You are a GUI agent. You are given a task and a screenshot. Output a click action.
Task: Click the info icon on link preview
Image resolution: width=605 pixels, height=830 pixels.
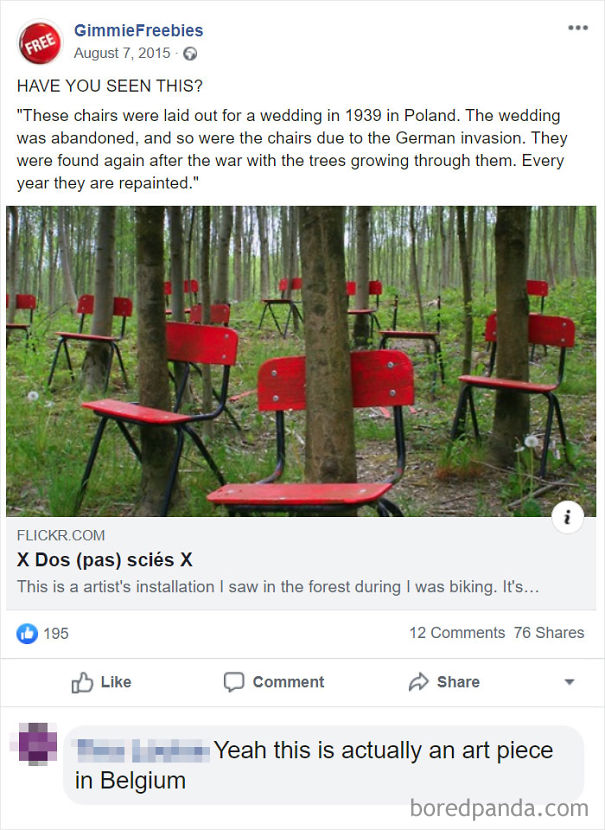(x=567, y=517)
